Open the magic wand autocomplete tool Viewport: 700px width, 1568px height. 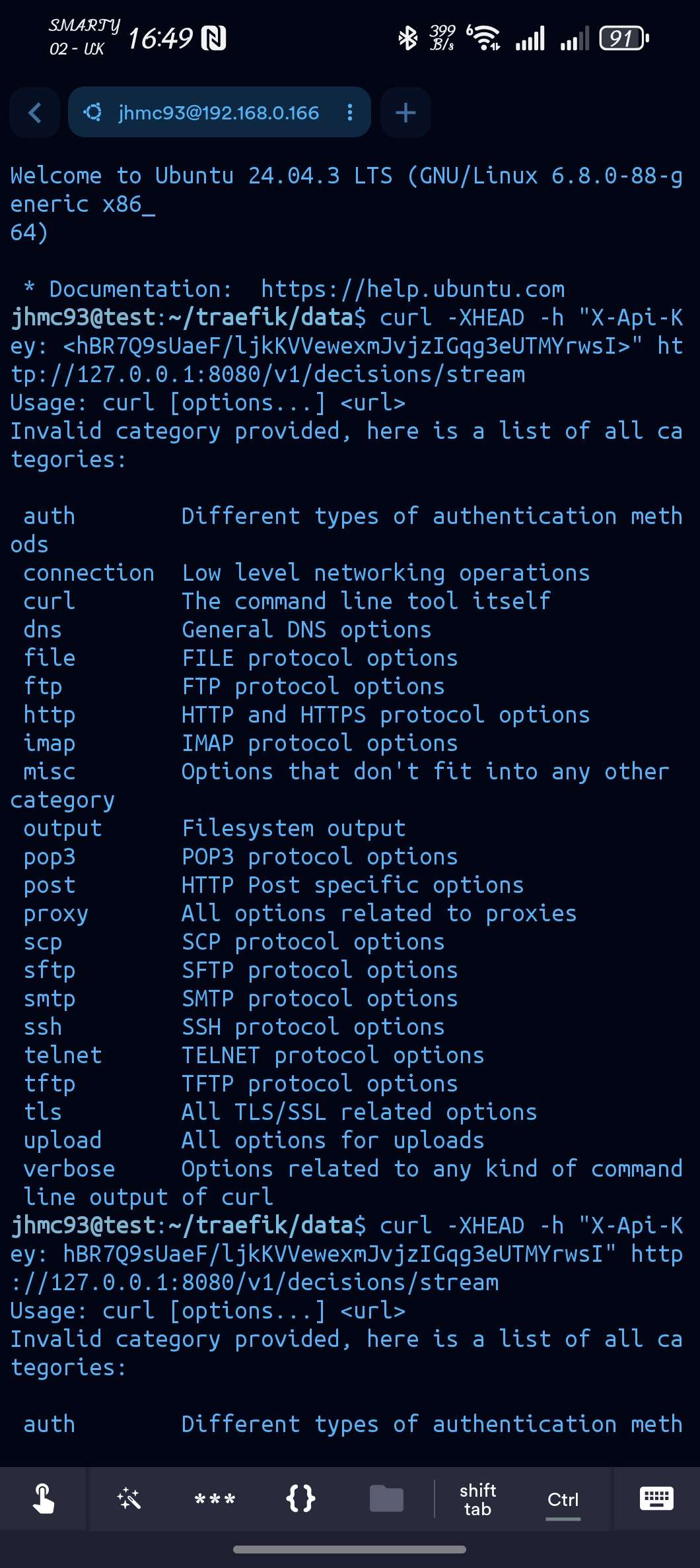pos(129,1499)
